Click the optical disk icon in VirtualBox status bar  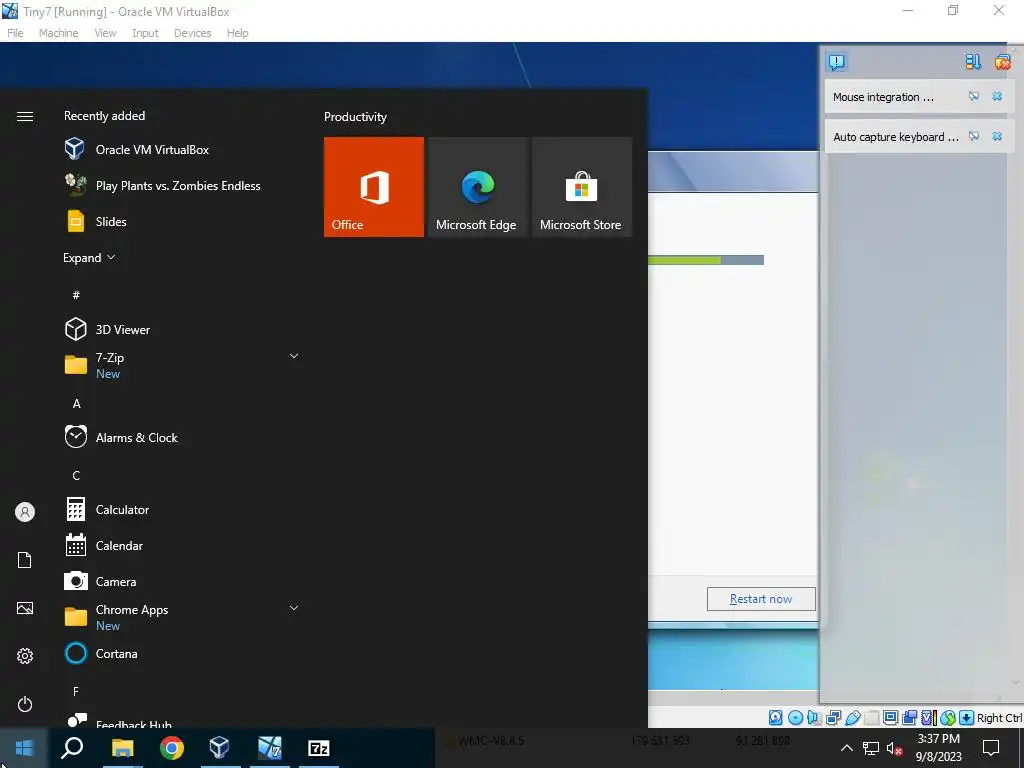[795, 718]
